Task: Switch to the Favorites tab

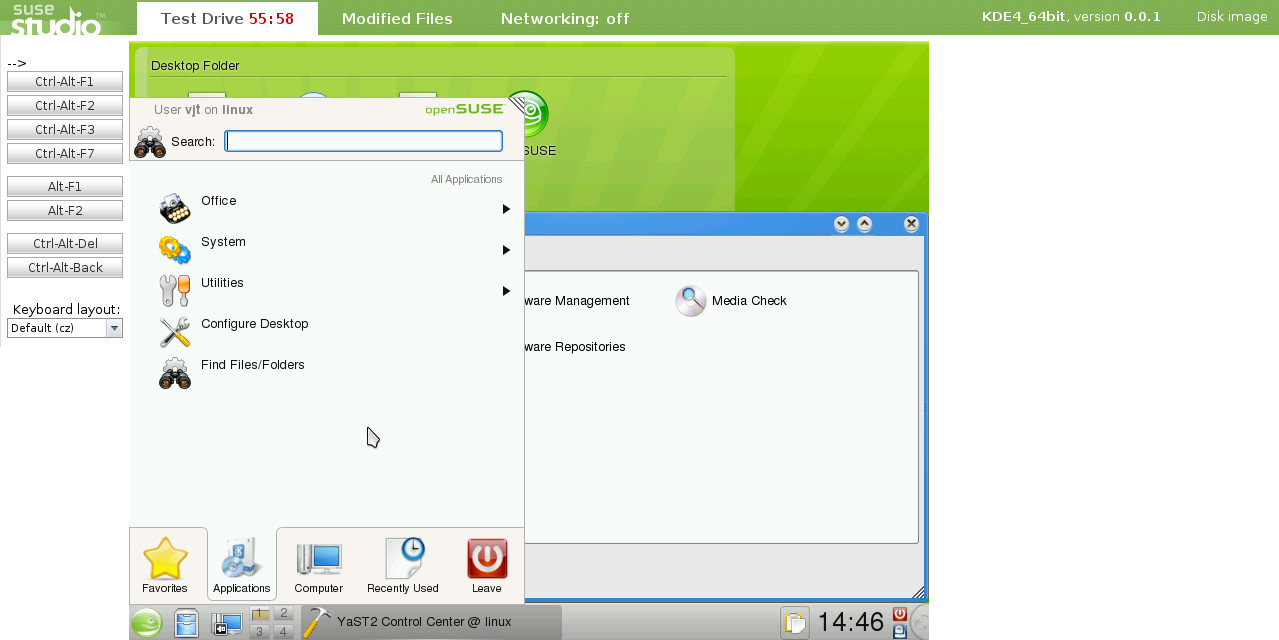Action: point(165,565)
